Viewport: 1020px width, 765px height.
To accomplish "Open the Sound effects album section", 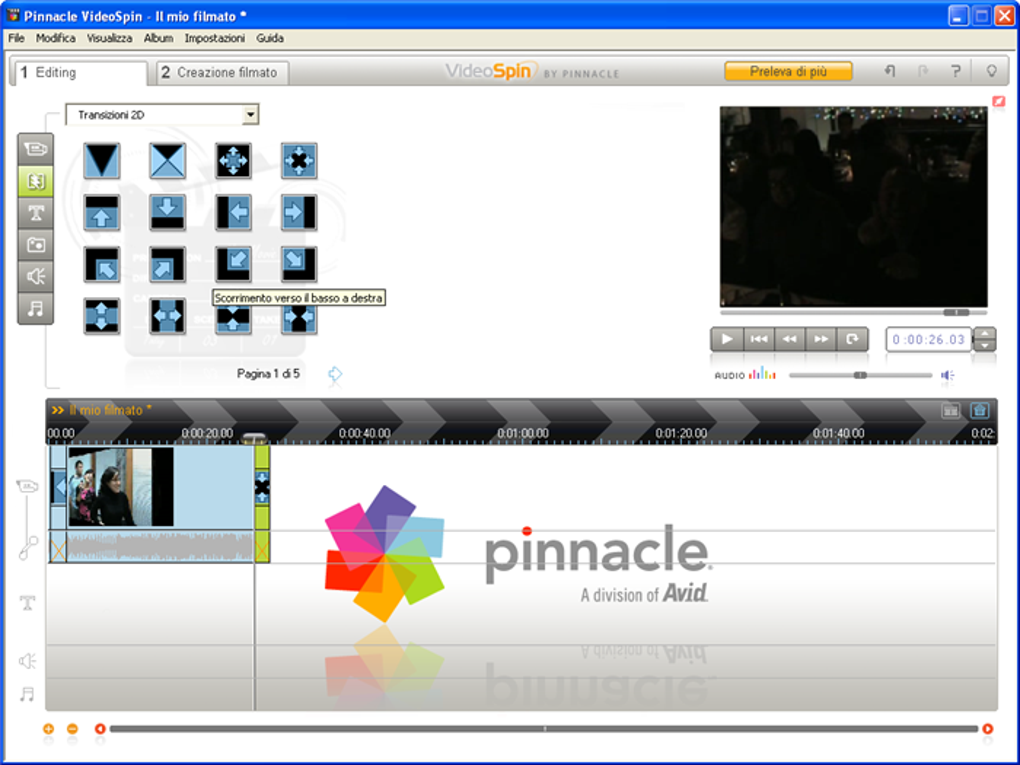I will pyautogui.click(x=36, y=276).
